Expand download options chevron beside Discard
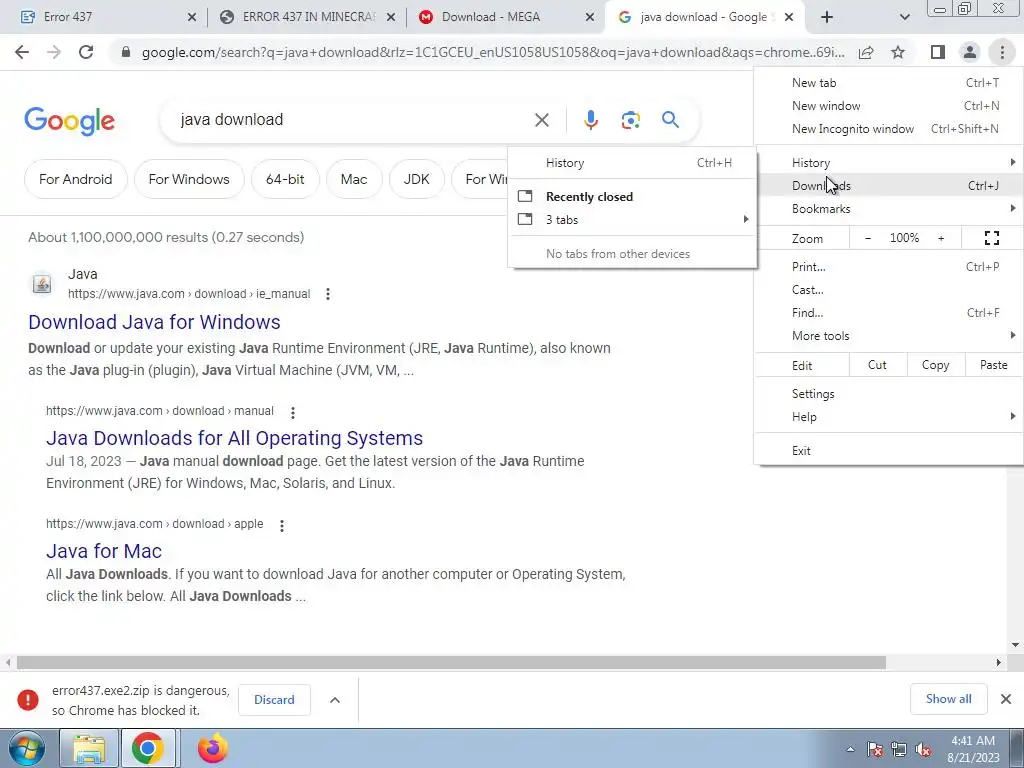 tap(335, 699)
